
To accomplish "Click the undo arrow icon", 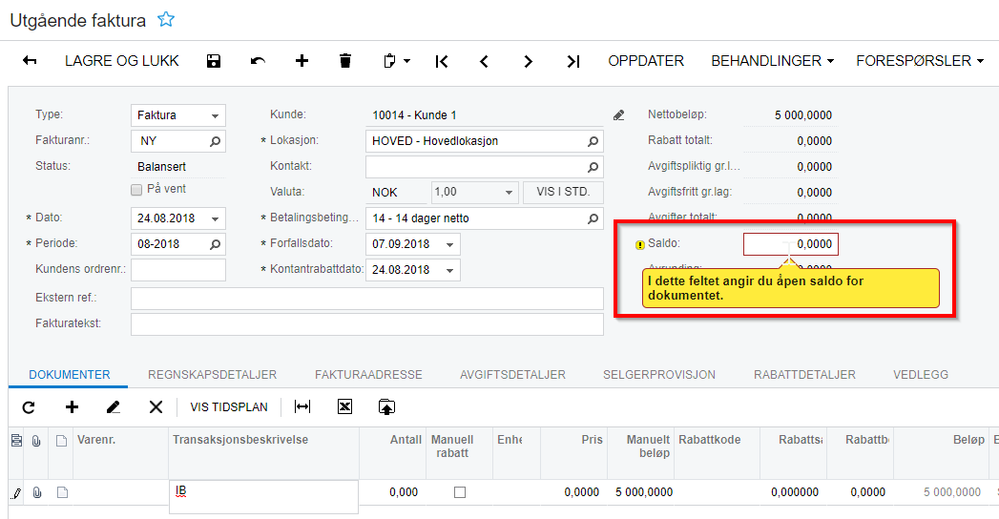I will 258,61.
